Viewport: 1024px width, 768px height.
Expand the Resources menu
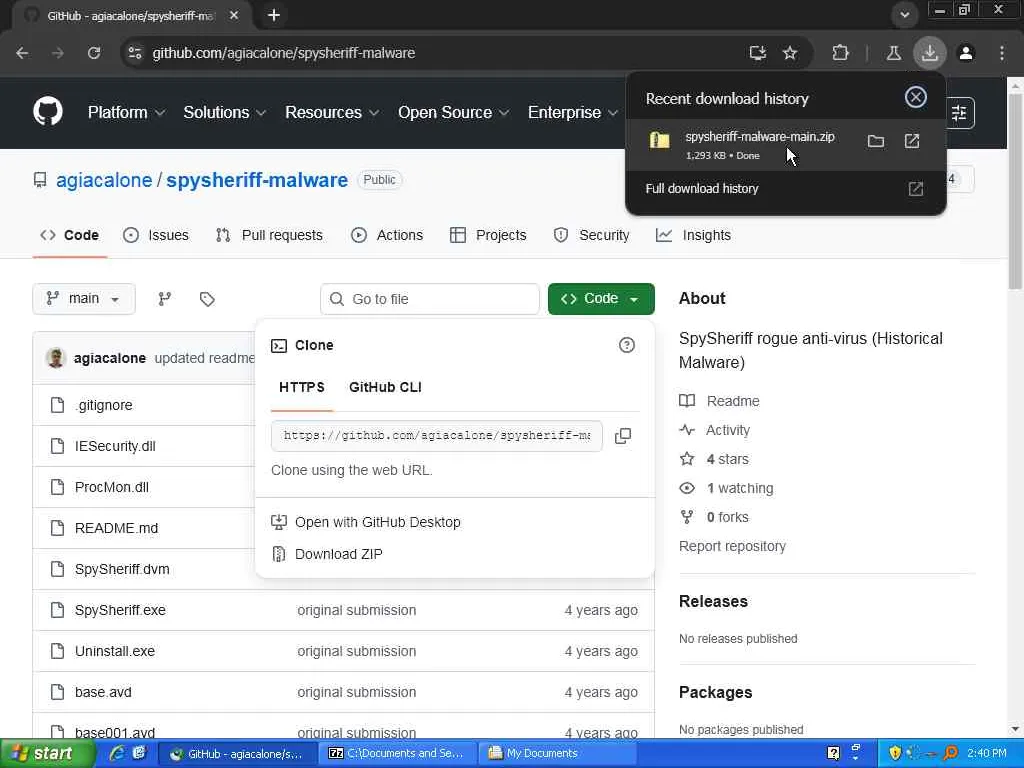pos(332,112)
